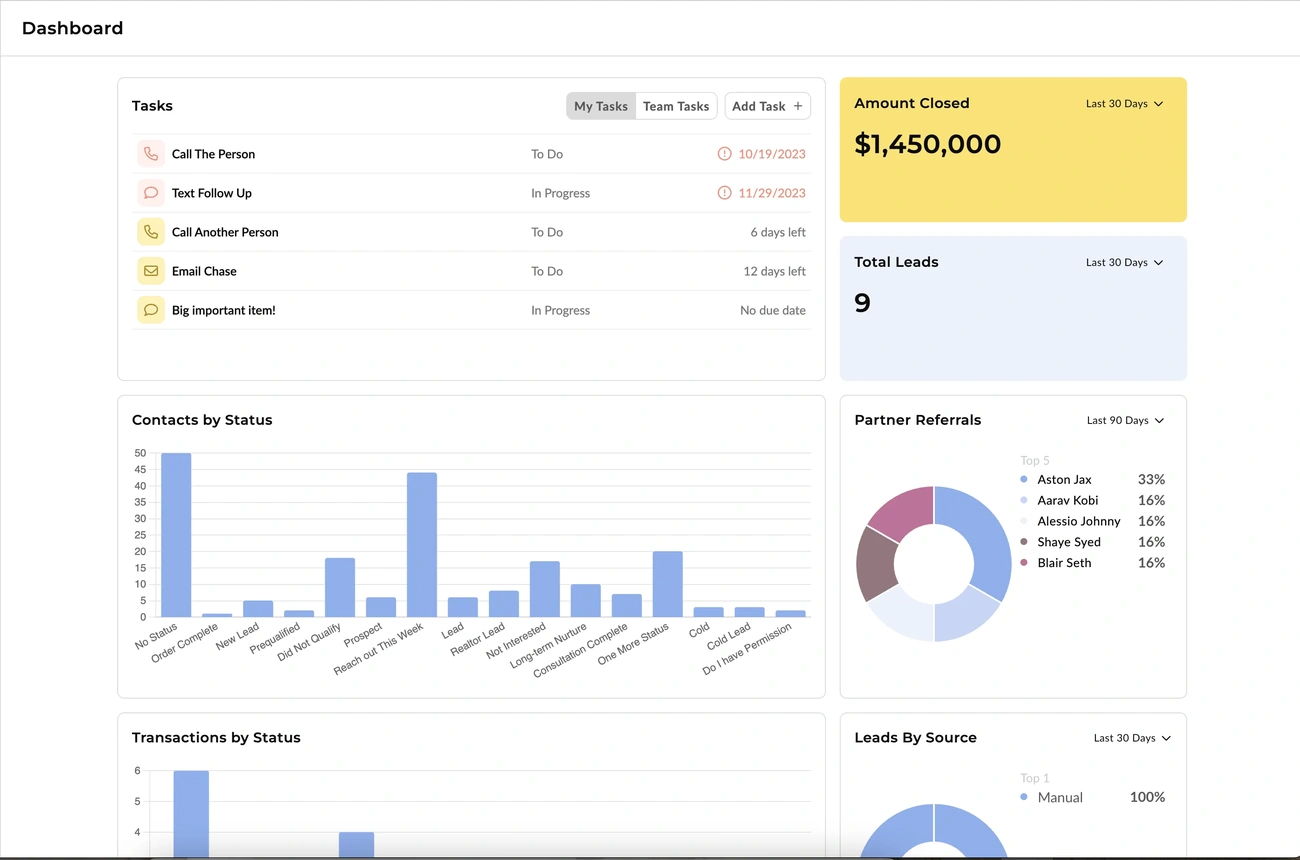Click the Prospect axis label

[x=363, y=635]
